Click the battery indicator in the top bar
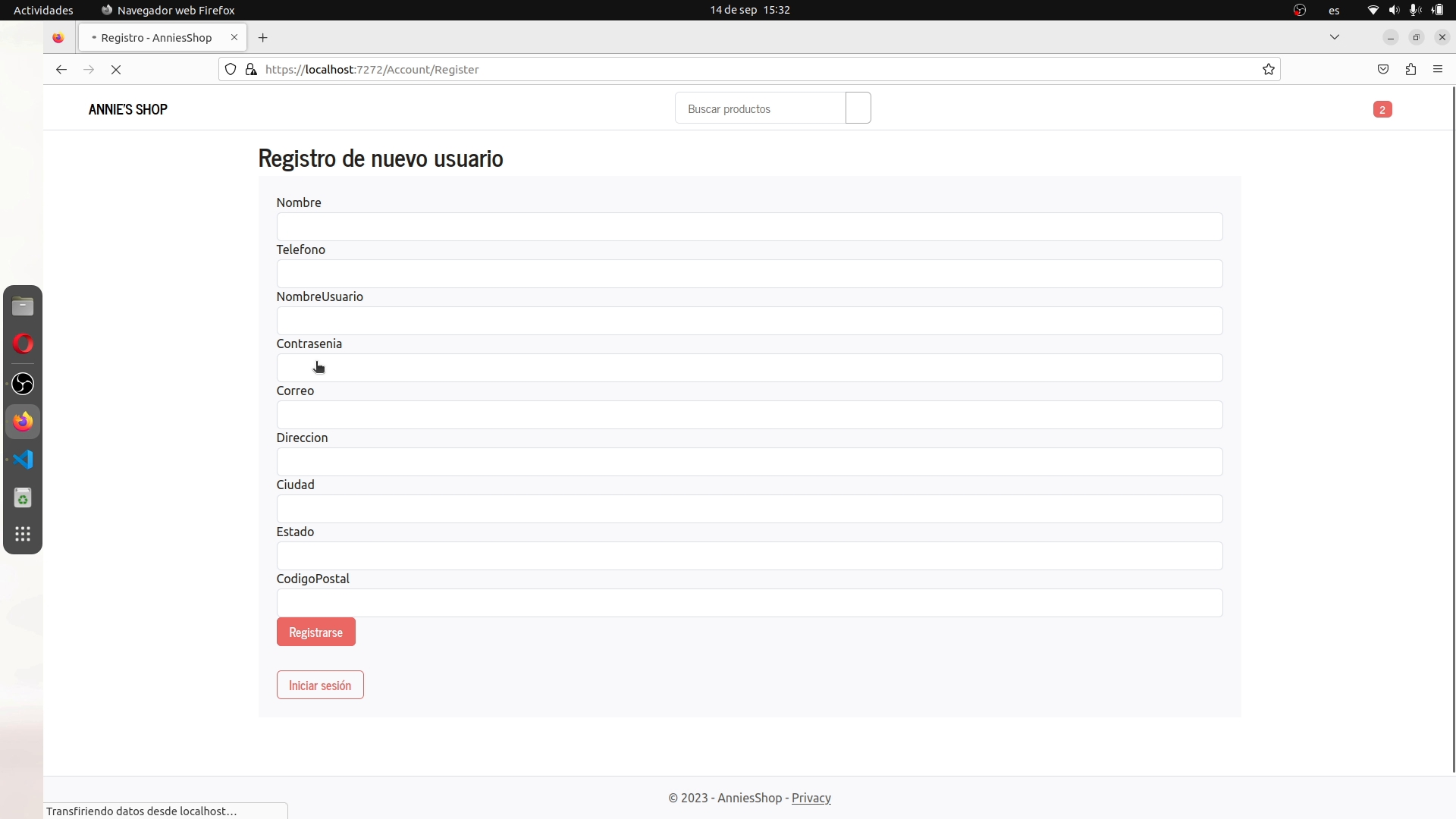 1438,10
